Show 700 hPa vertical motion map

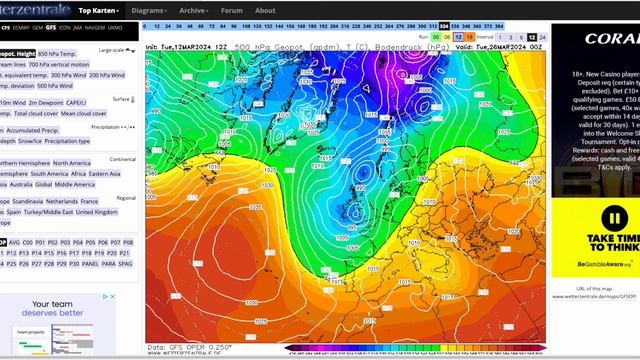click(x=59, y=64)
